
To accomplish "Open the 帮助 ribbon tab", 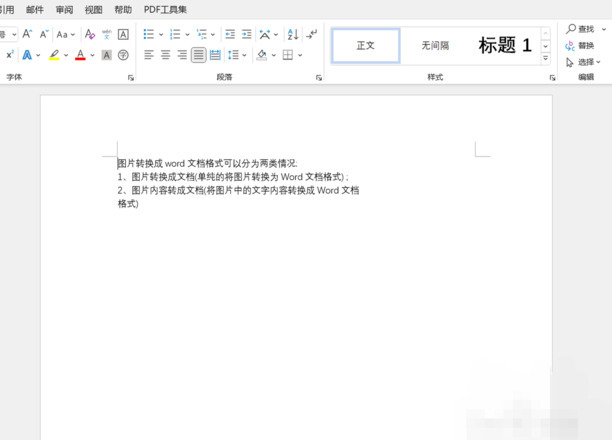I will pyautogui.click(x=123, y=9).
